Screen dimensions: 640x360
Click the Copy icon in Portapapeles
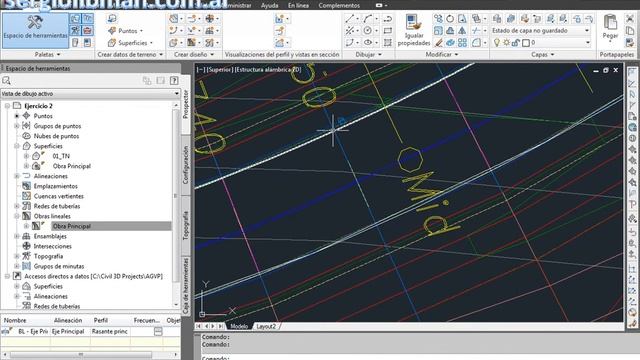[630, 31]
